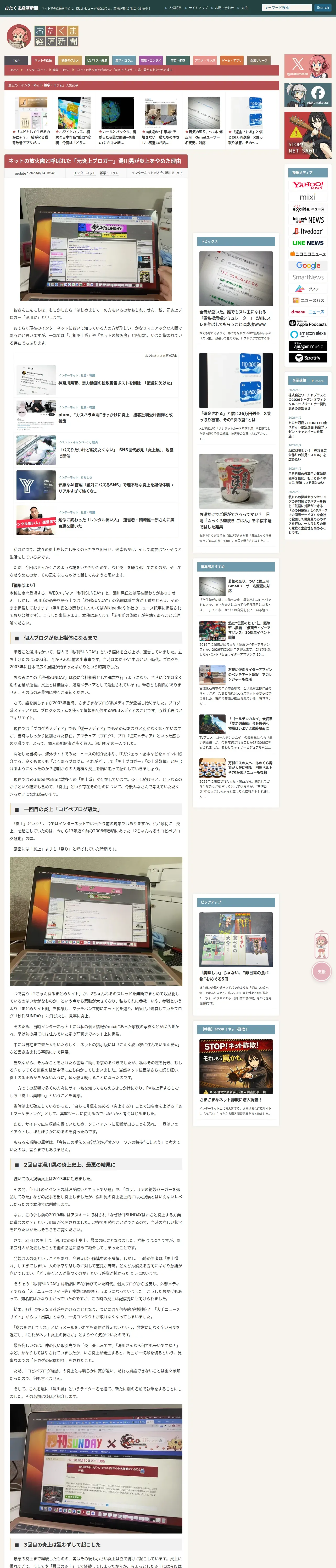This screenshot has height=1568, width=336.
Task: Open the main article's top MacBook photo
Action: [x=96, y=244]
